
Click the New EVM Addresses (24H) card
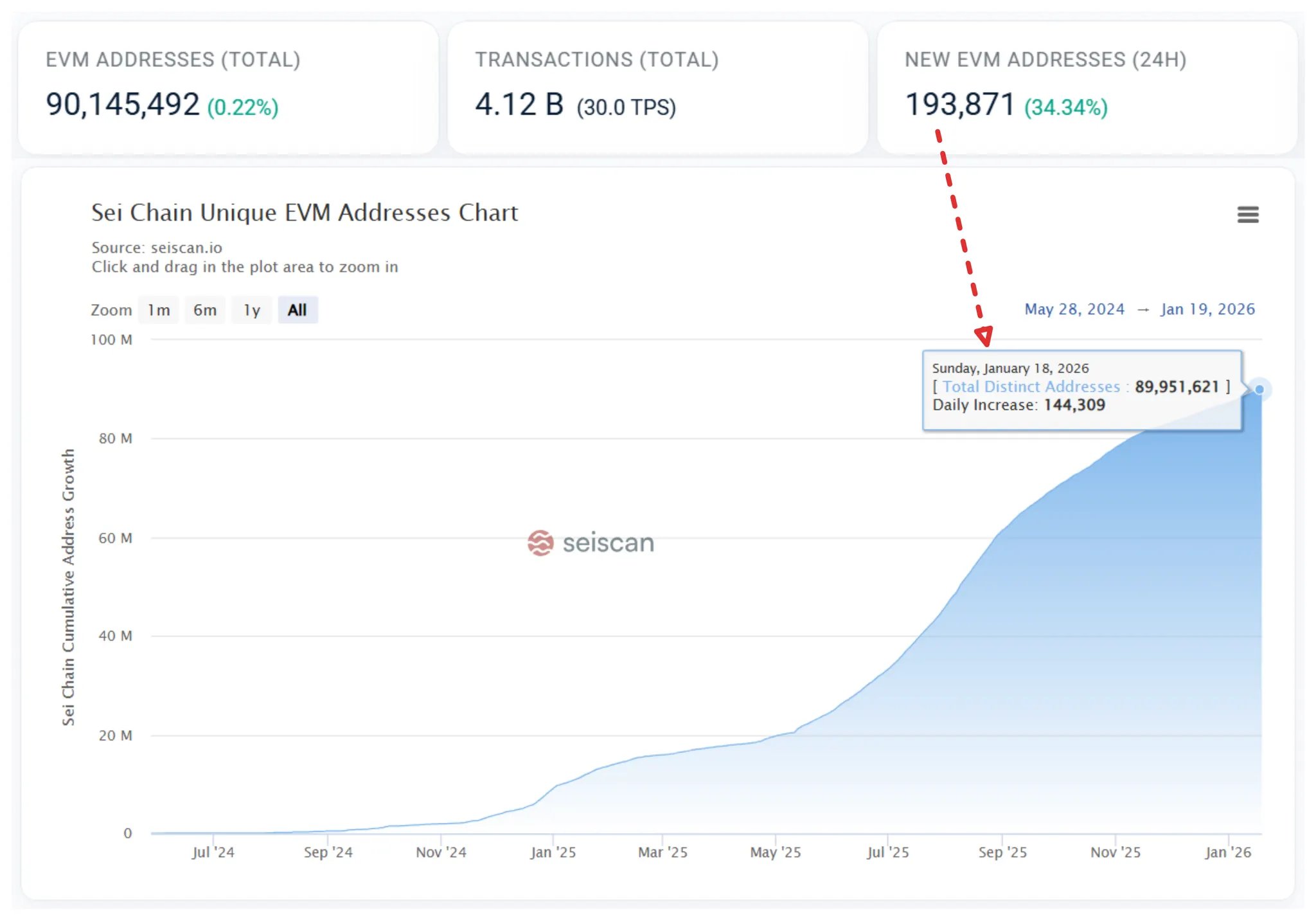pos(1087,88)
